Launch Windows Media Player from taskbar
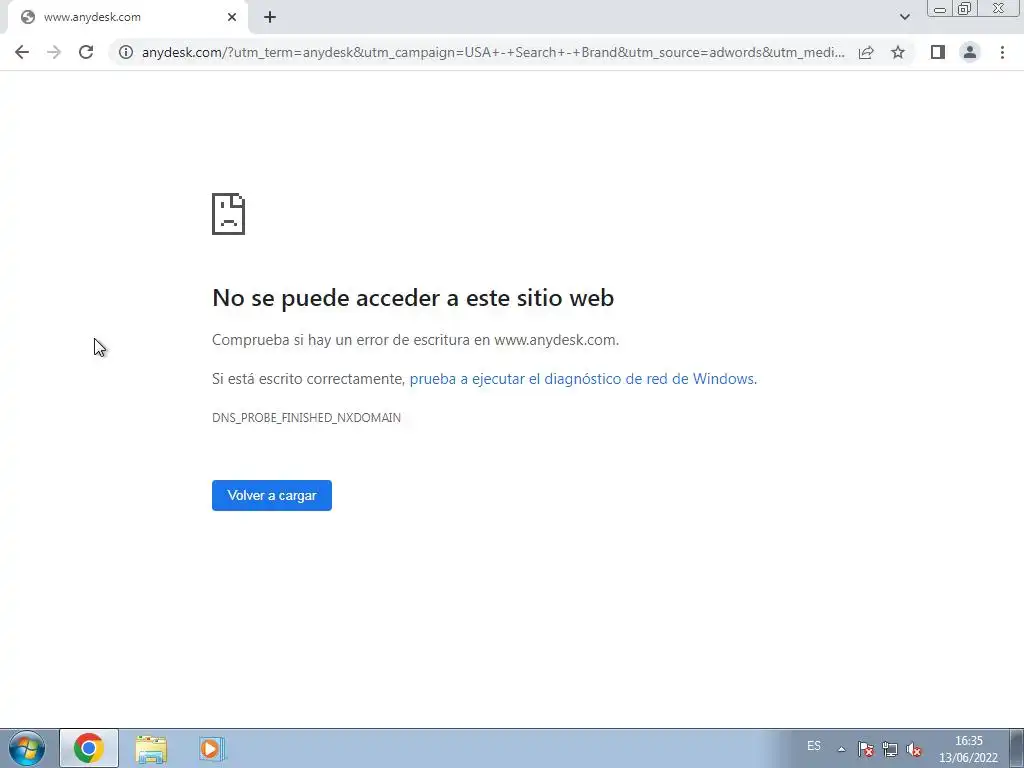The height and width of the screenshot is (768, 1024). point(211,748)
